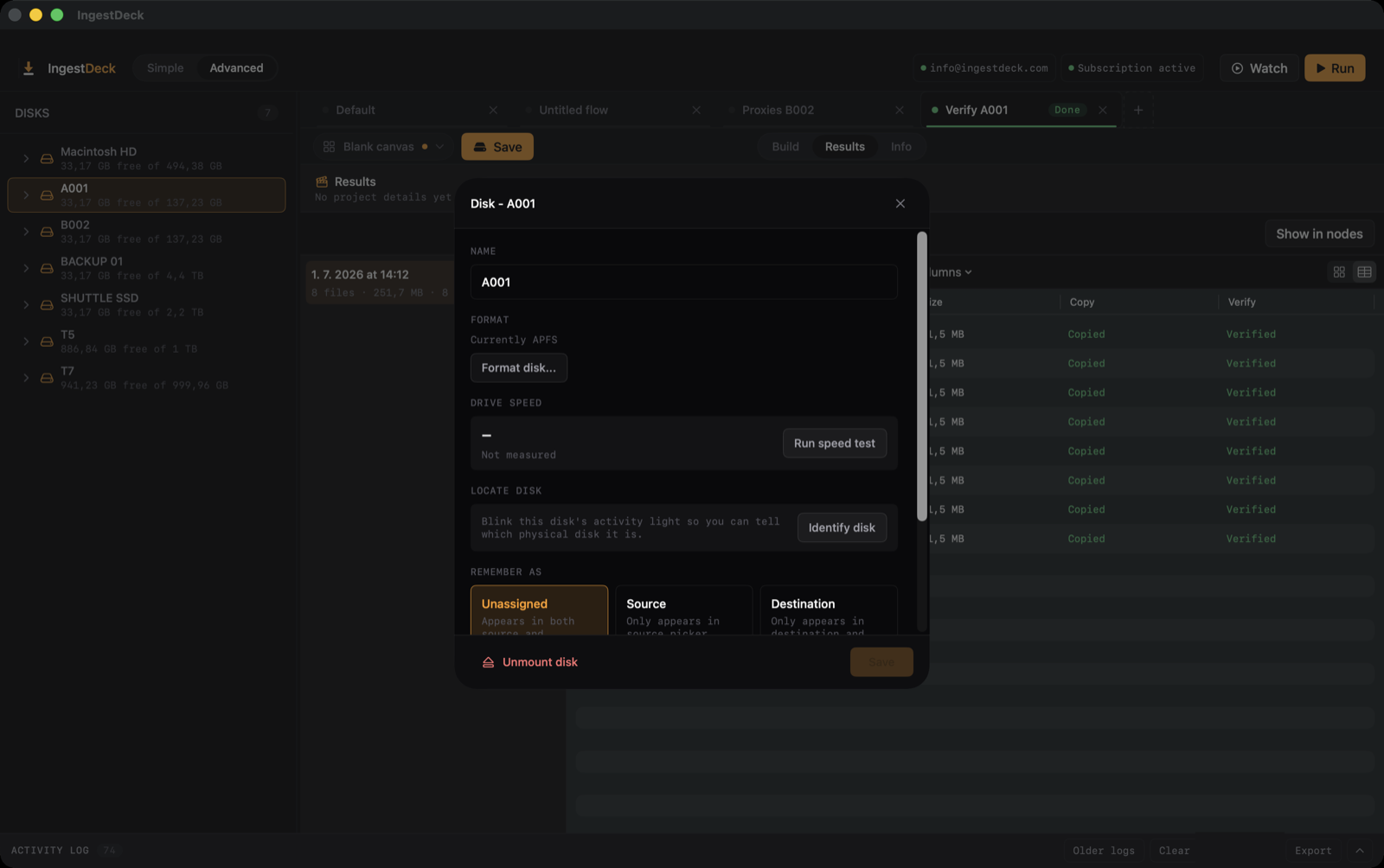Click the Results clapperboard icon
1384x868 pixels.
pyautogui.click(x=322, y=182)
